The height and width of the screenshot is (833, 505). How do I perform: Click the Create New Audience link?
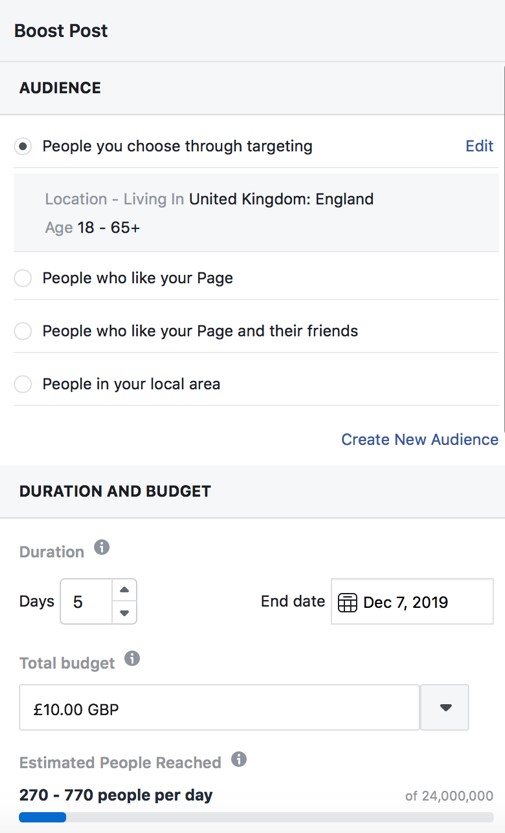[420, 440]
